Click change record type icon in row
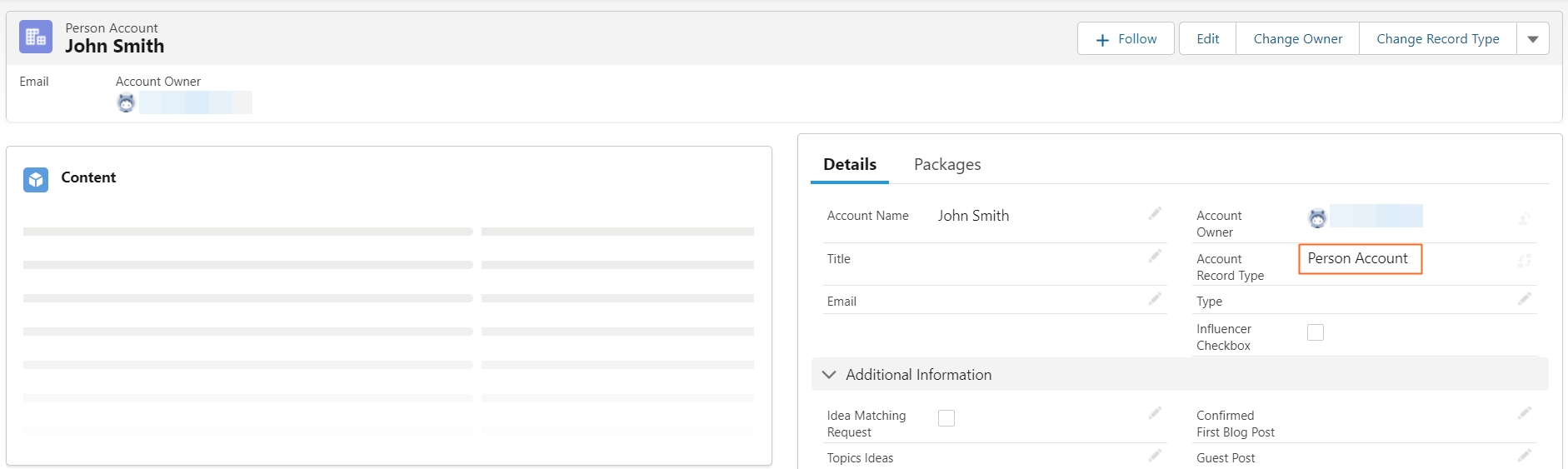The width and height of the screenshot is (1568, 469). [1525, 261]
